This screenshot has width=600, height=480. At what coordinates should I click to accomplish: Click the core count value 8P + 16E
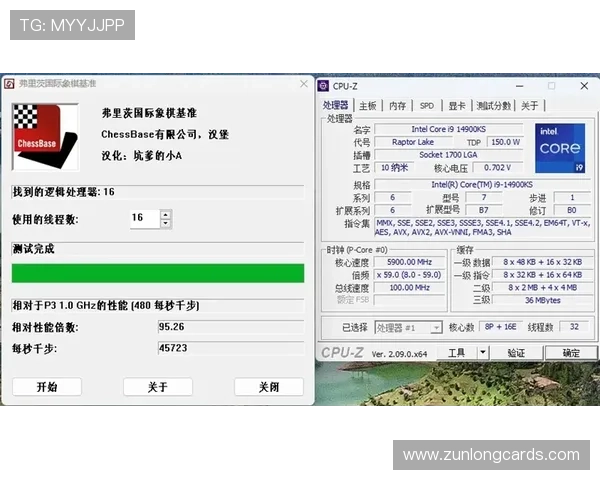click(500, 327)
